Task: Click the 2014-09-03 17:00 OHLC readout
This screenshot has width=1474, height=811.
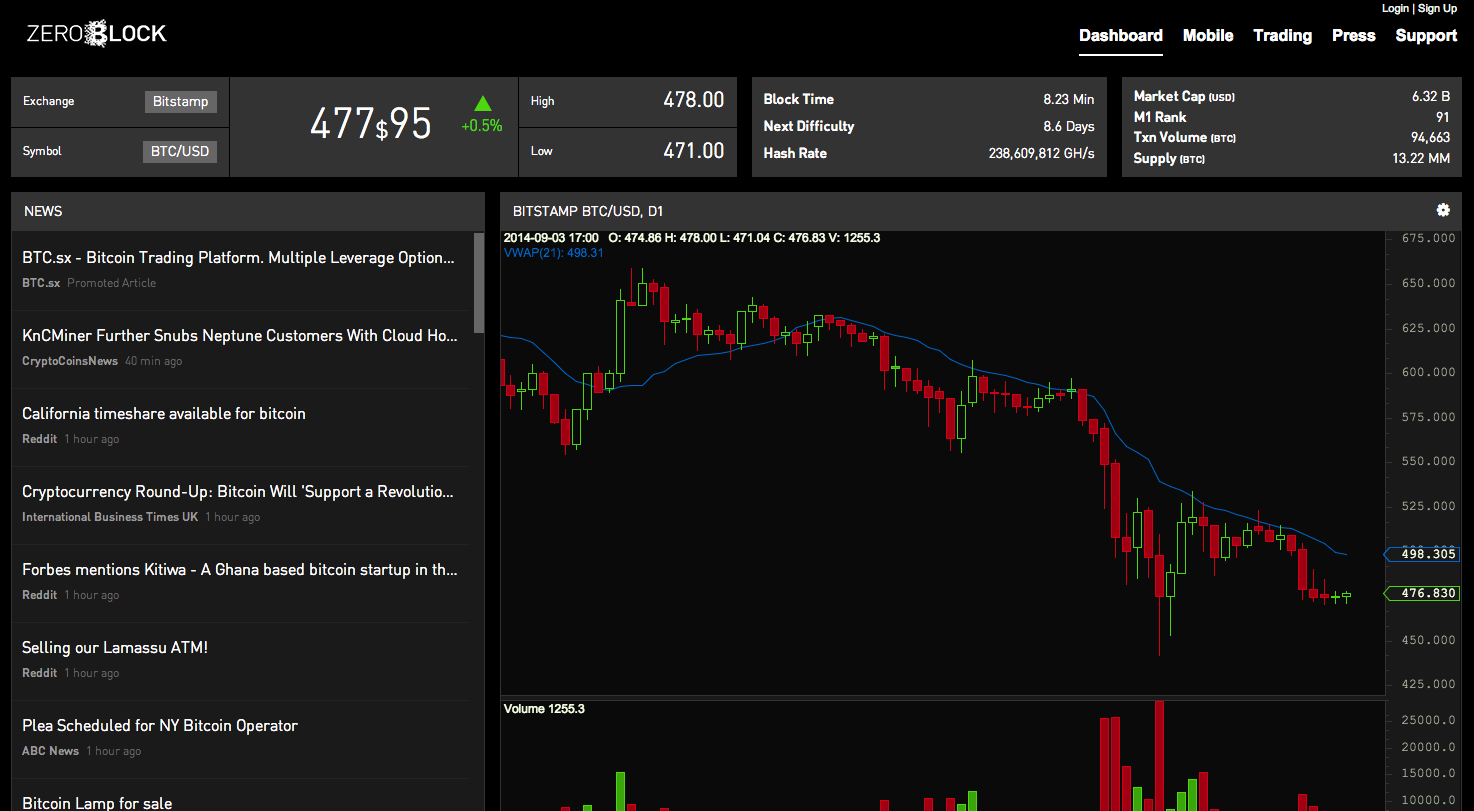Action: pos(692,238)
